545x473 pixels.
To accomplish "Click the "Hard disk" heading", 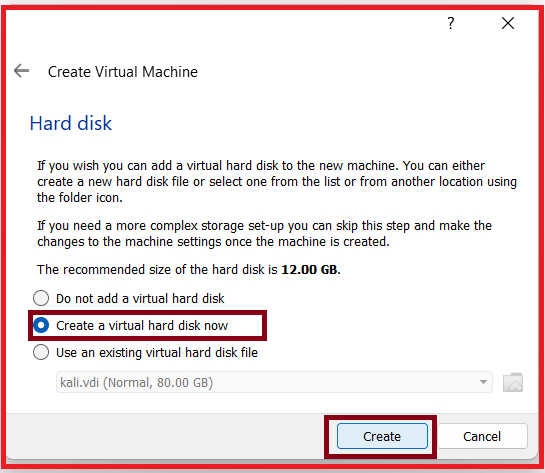I will point(71,123).
